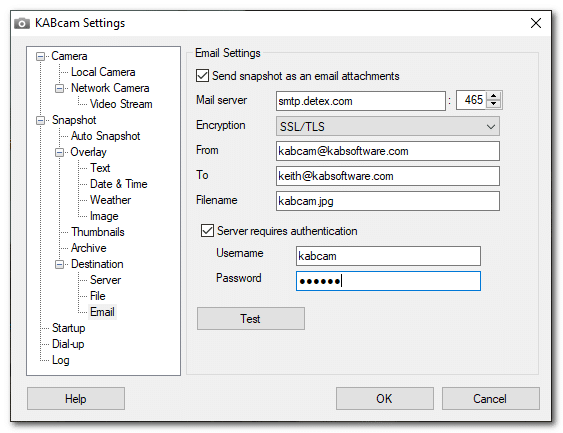Collapse the Destination tree node
This screenshot has height=433, width=563.
click(60, 265)
